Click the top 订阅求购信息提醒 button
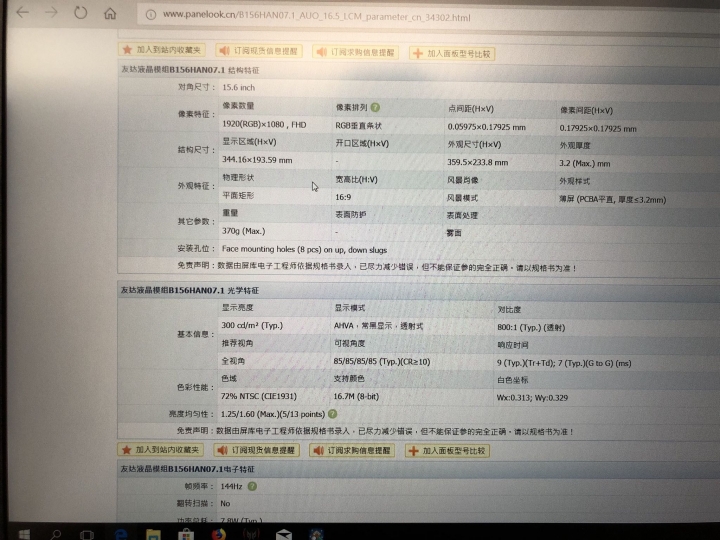Viewport: 720px width, 540px height. click(355, 52)
